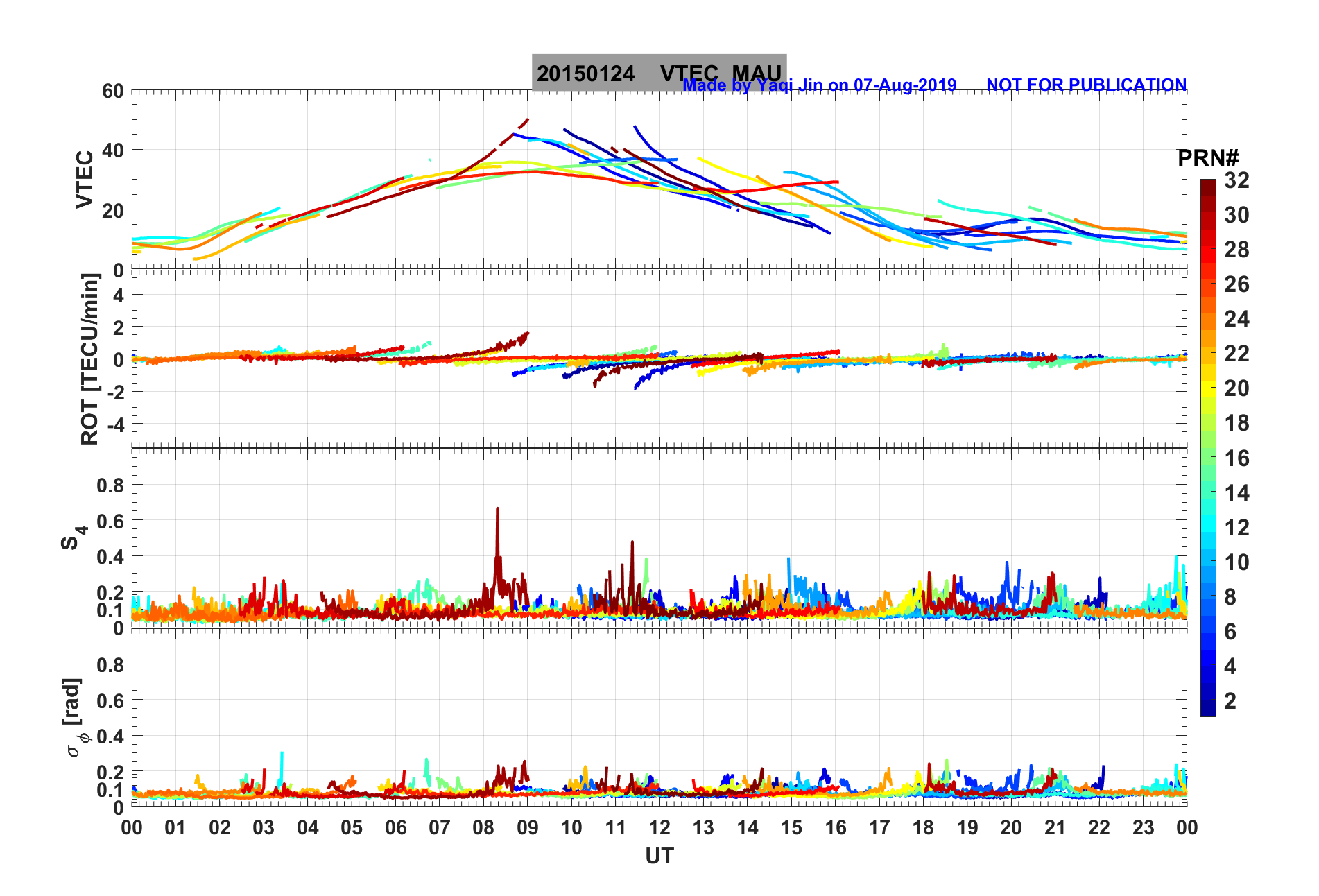
Task: Click the "VTEC" y-axis label of the top panel
Action: (x=85, y=179)
